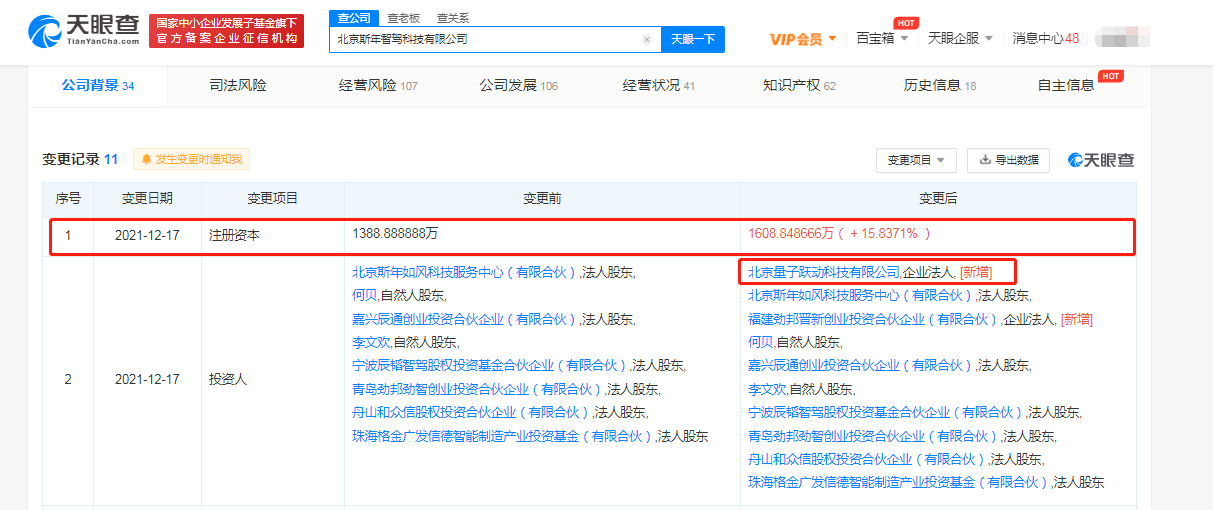
Task: Open 嘉兴辰通创业投资合伙企业 link in 变更后
Action: (861, 365)
